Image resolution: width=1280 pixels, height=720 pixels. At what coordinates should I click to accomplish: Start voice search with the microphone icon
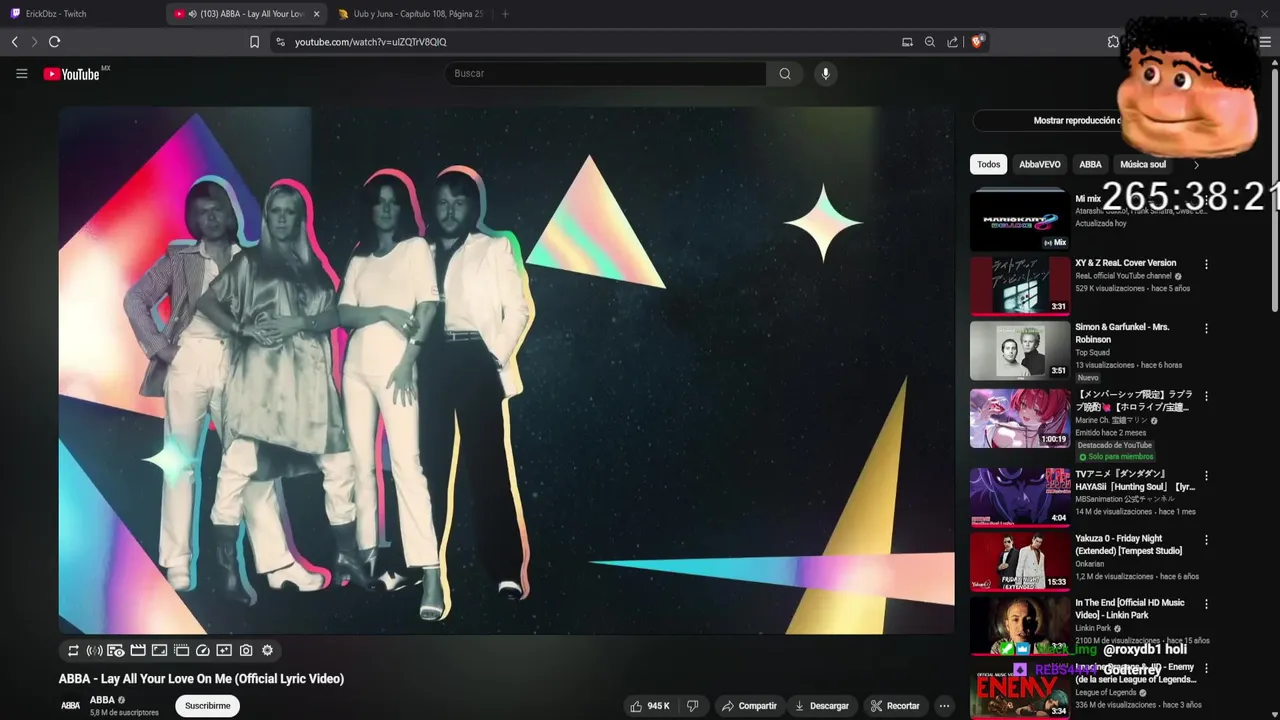[x=825, y=73]
